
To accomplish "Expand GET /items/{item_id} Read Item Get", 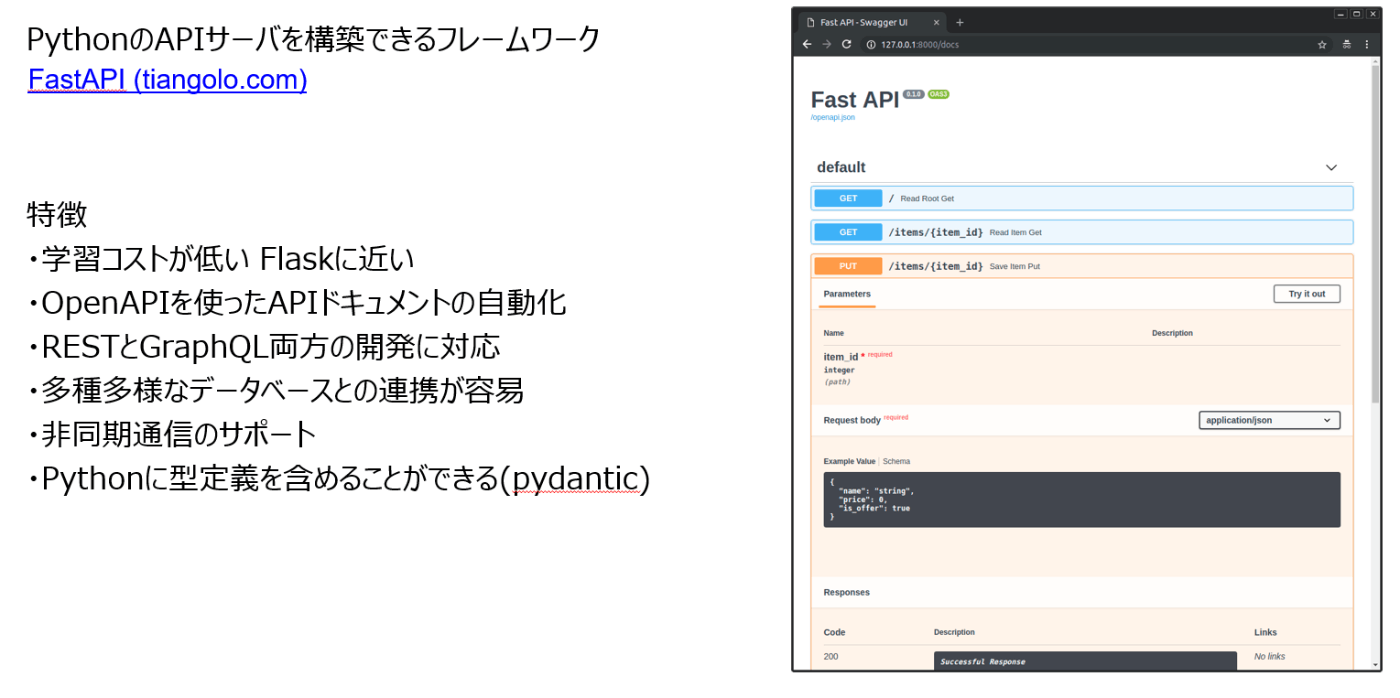I will click(x=1082, y=232).
